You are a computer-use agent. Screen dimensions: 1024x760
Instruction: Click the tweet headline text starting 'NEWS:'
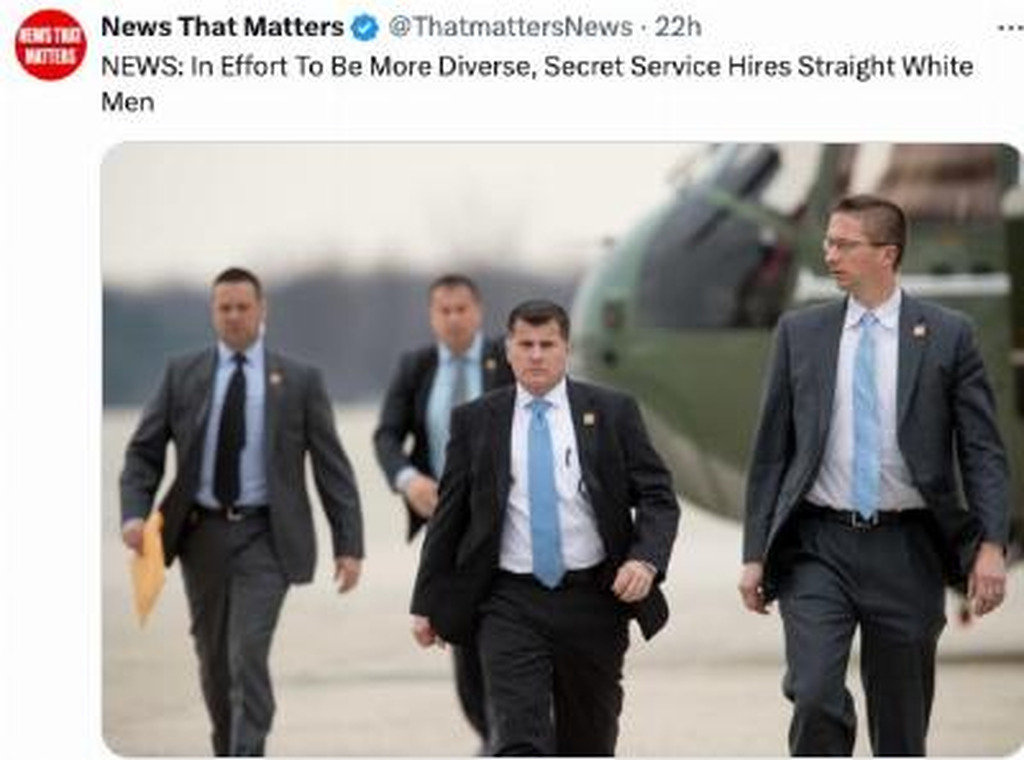coord(537,84)
